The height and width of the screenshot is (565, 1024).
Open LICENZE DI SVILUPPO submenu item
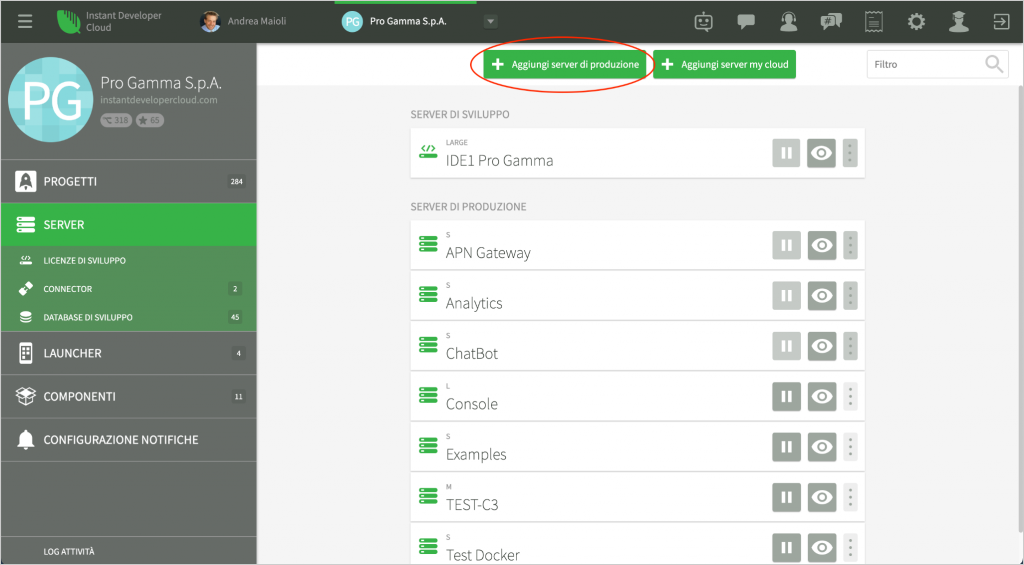129,260
